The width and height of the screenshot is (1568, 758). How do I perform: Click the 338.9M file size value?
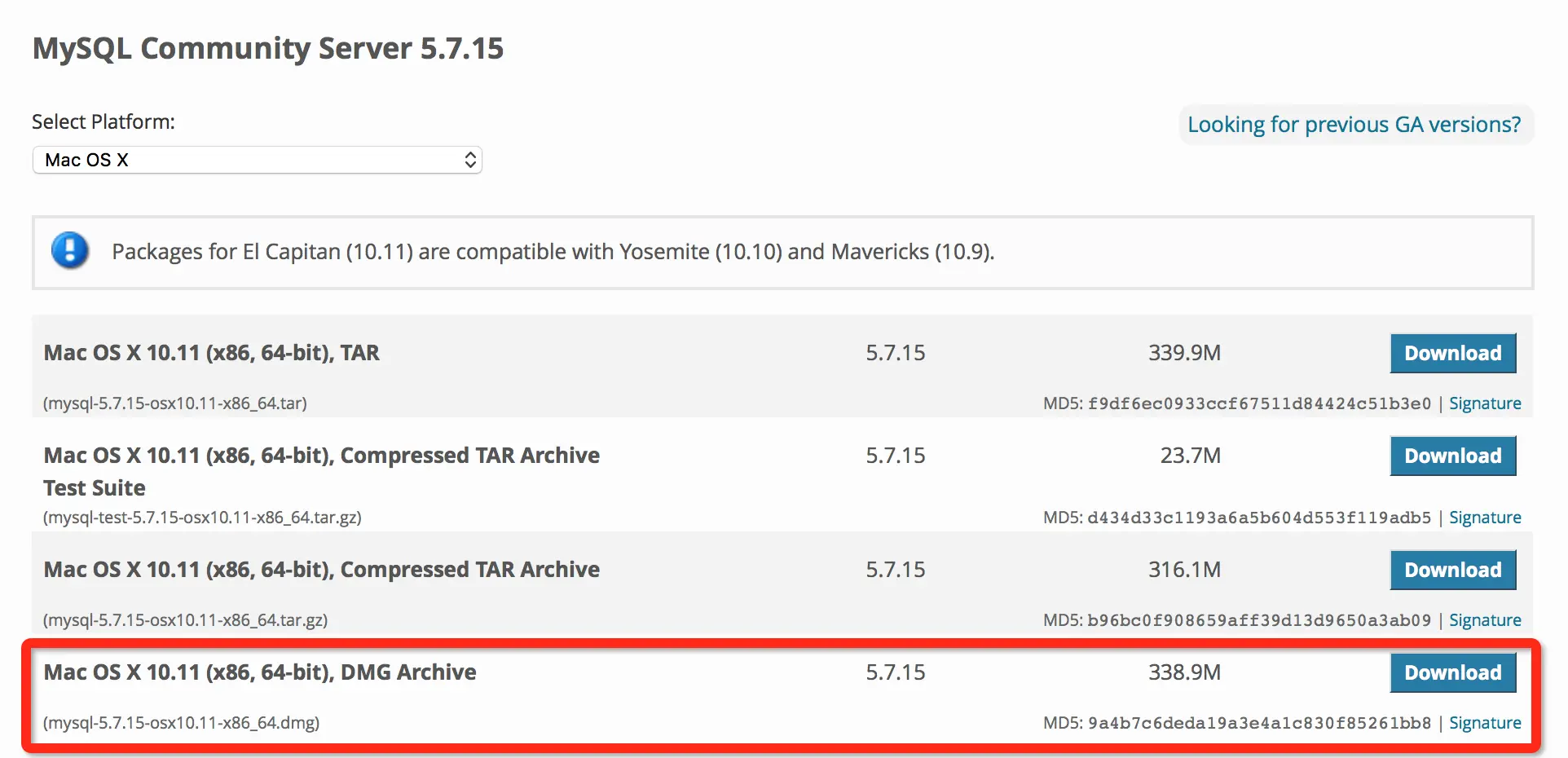point(1184,672)
